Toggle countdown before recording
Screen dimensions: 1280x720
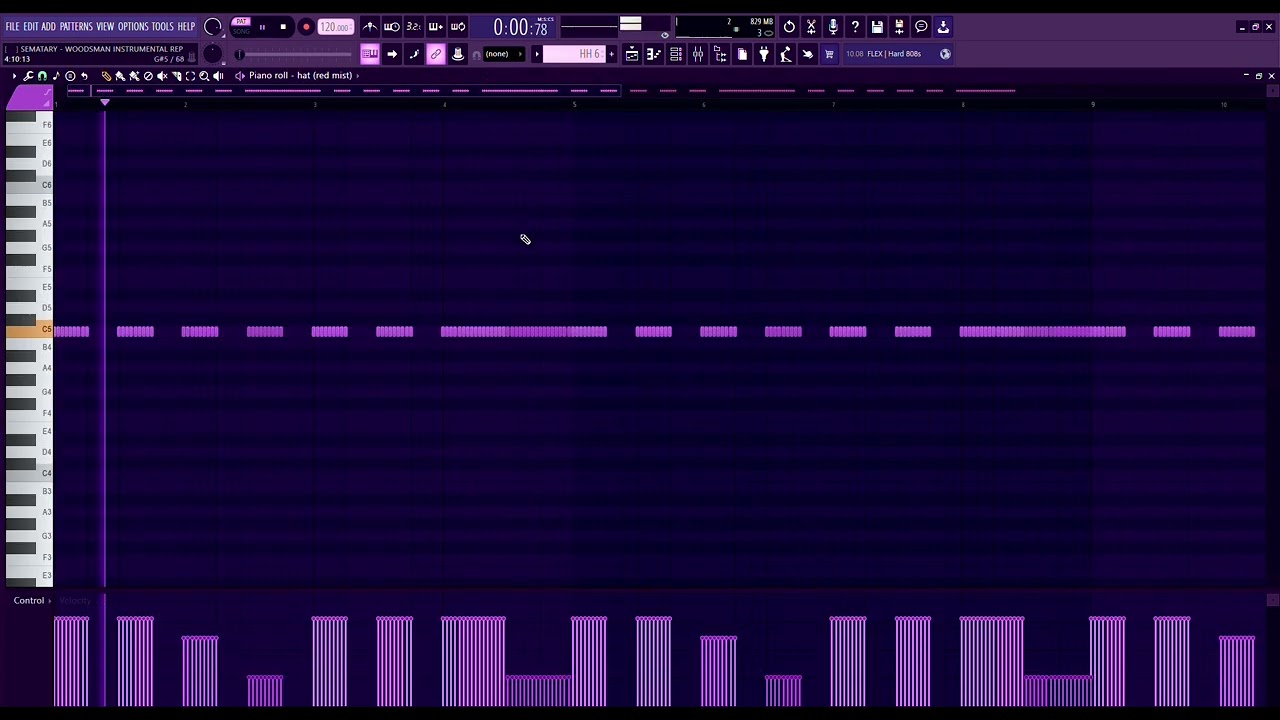coord(414,27)
